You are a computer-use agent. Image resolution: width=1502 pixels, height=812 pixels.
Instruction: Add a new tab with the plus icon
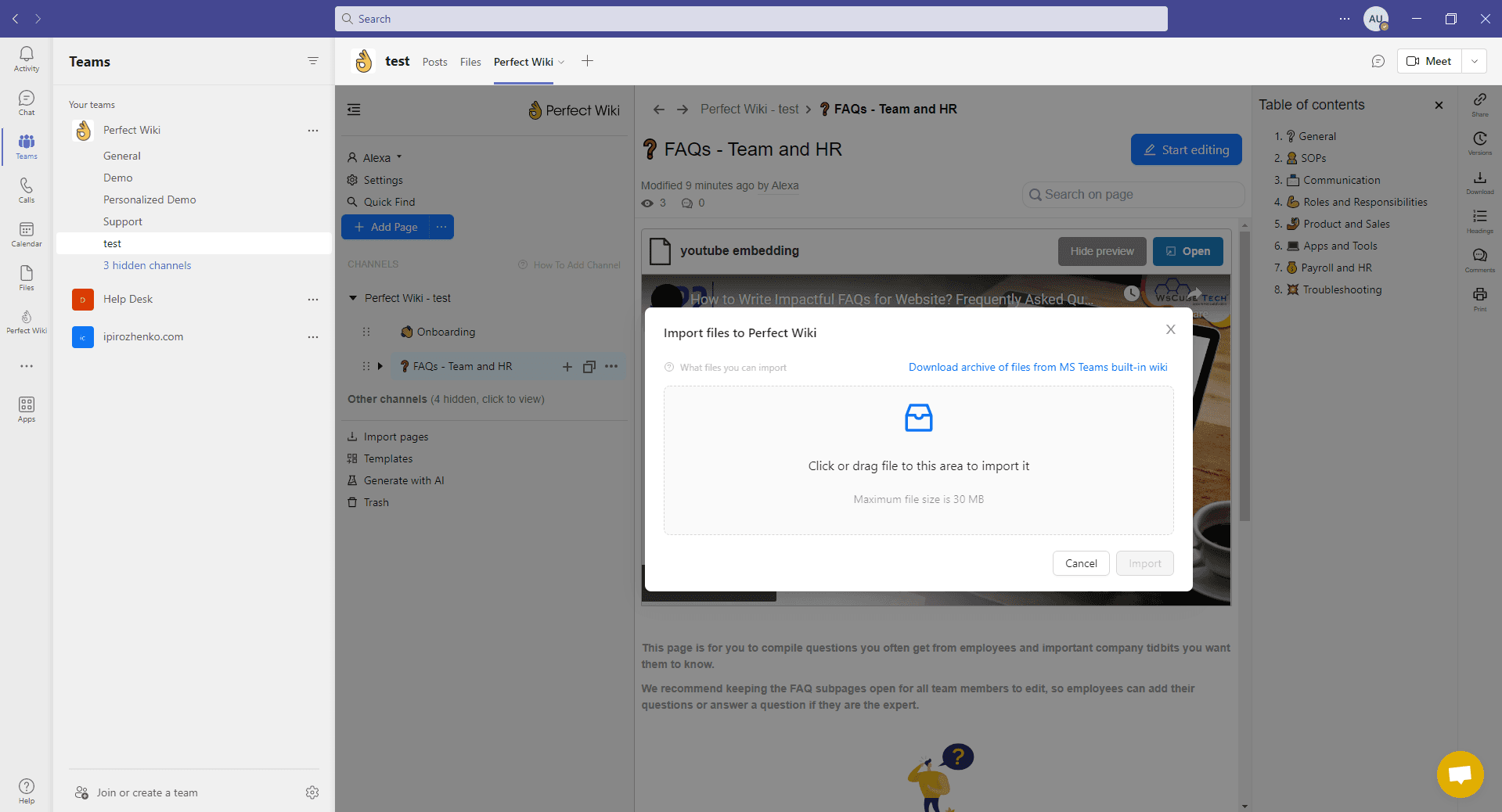(587, 61)
